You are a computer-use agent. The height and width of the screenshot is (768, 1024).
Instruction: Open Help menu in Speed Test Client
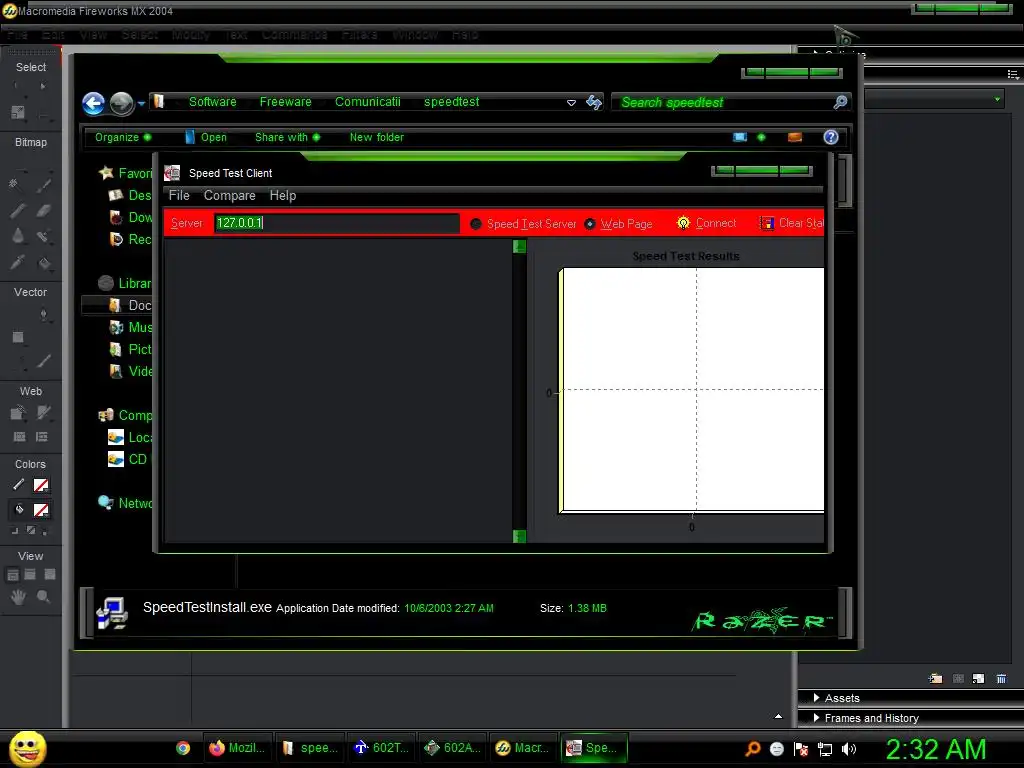(x=283, y=195)
